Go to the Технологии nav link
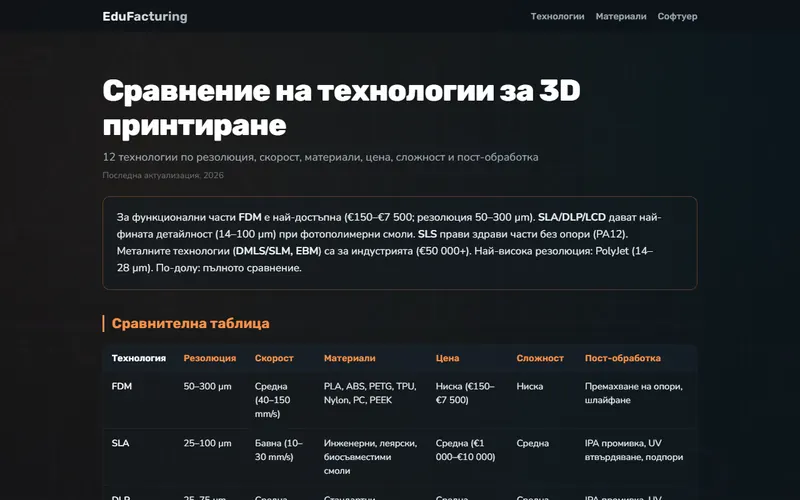Image resolution: width=800 pixels, height=500 pixels. (x=557, y=16)
